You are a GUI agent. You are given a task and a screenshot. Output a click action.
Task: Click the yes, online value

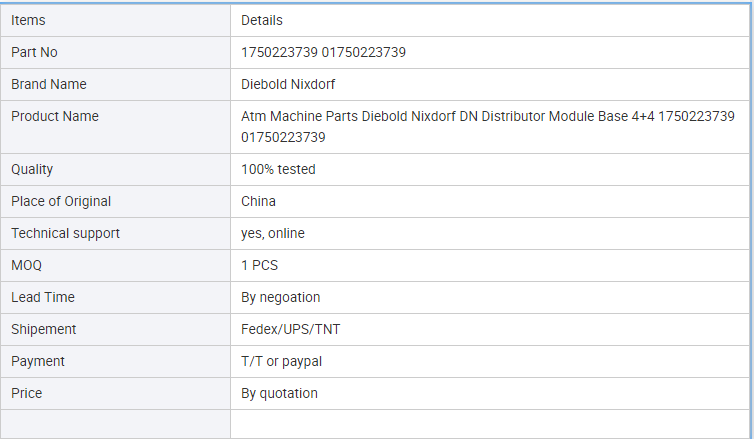tap(273, 233)
